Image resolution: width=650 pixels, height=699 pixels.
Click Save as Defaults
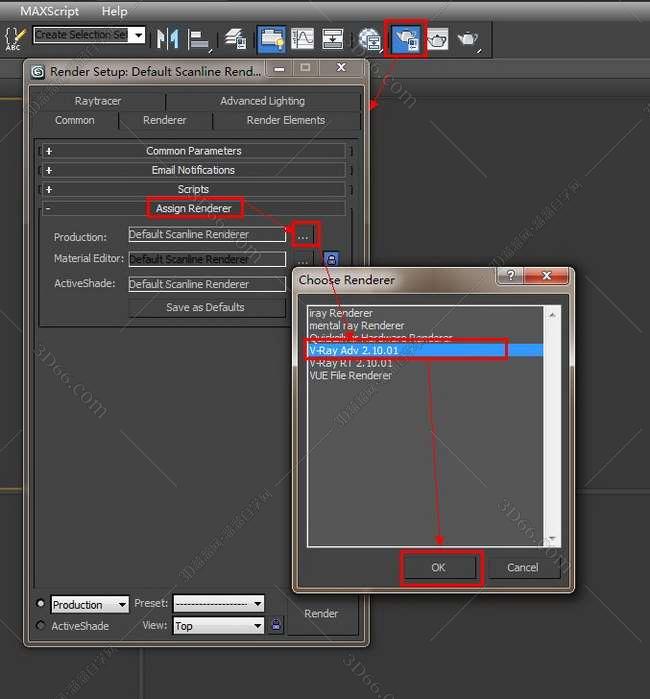tap(207, 308)
